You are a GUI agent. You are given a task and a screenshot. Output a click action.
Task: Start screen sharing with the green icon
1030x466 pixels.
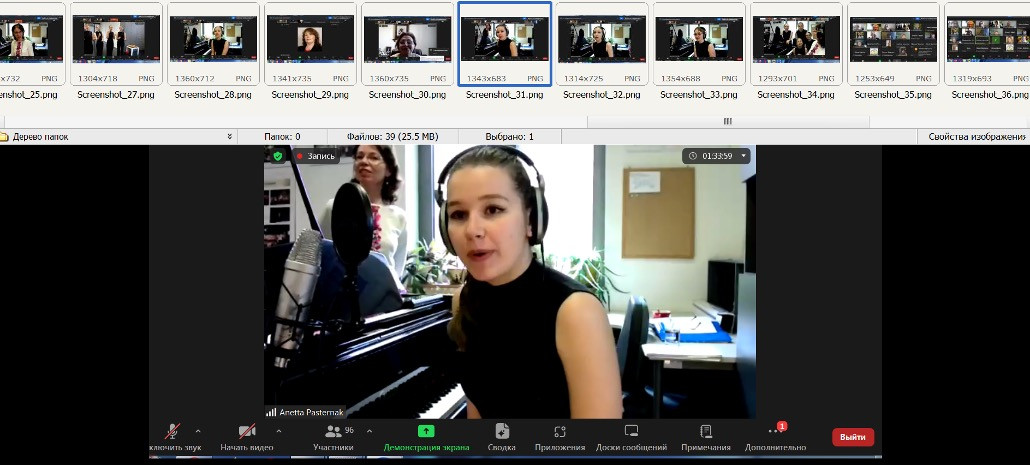click(426, 431)
